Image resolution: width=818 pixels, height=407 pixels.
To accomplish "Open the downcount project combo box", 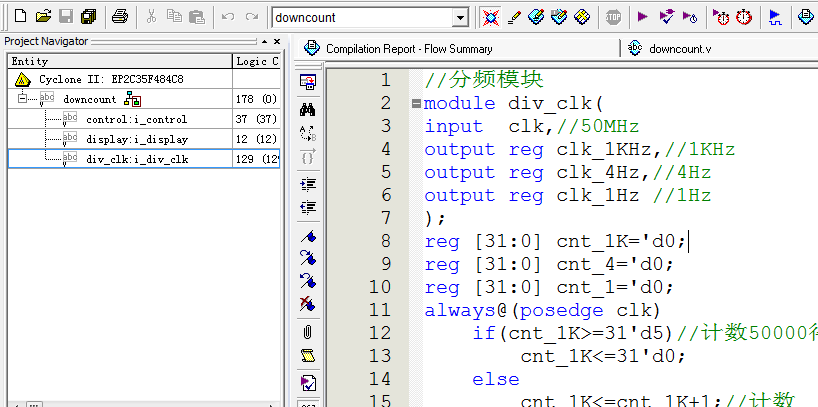I will click(460, 18).
